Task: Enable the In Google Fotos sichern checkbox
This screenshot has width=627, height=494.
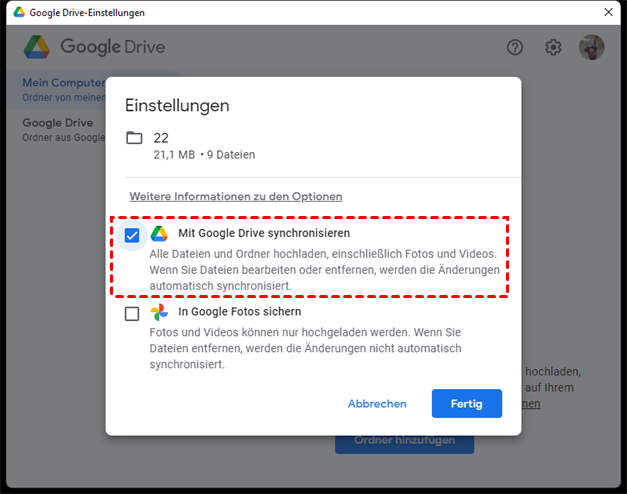Action: (132, 314)
